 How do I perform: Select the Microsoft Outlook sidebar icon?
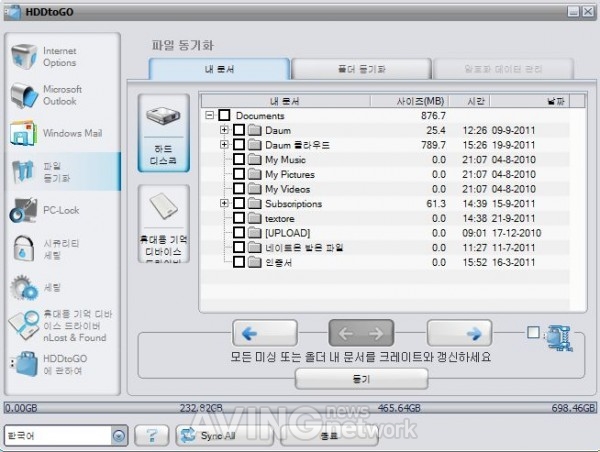tap(24, 95)
